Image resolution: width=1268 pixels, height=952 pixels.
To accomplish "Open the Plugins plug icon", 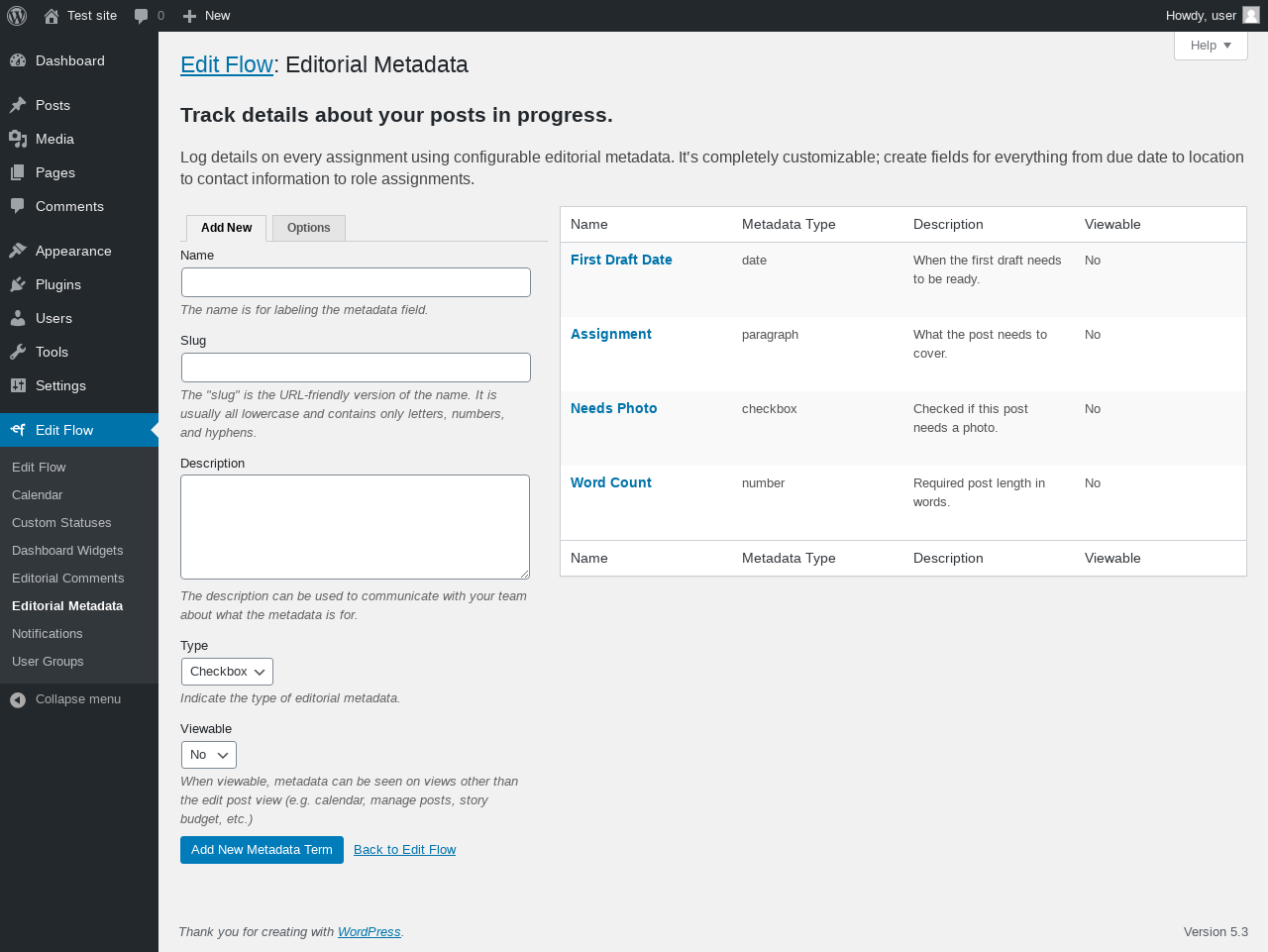I will click(x=18, y=284).
